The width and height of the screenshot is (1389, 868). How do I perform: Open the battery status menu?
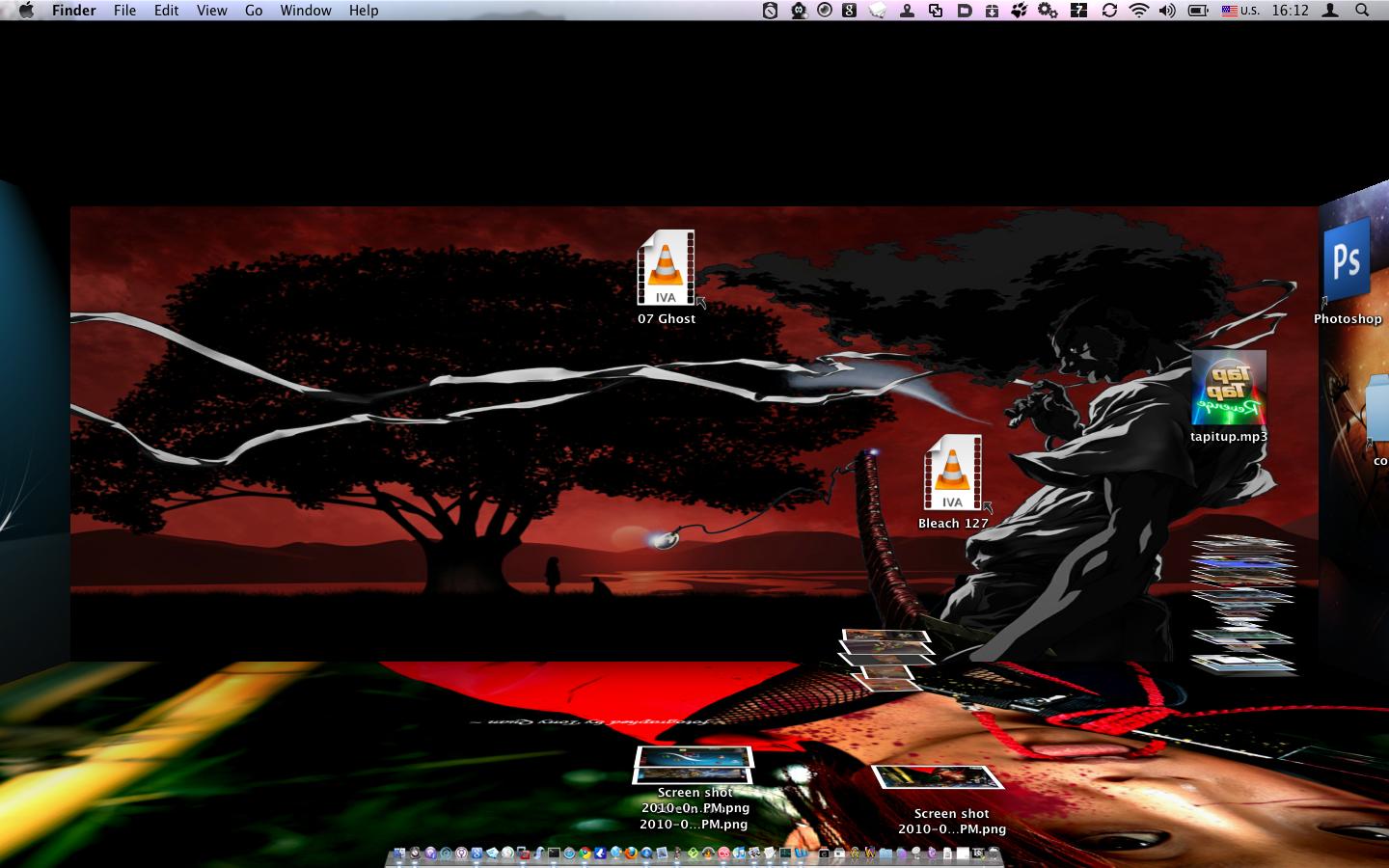tap(1198, 11)
